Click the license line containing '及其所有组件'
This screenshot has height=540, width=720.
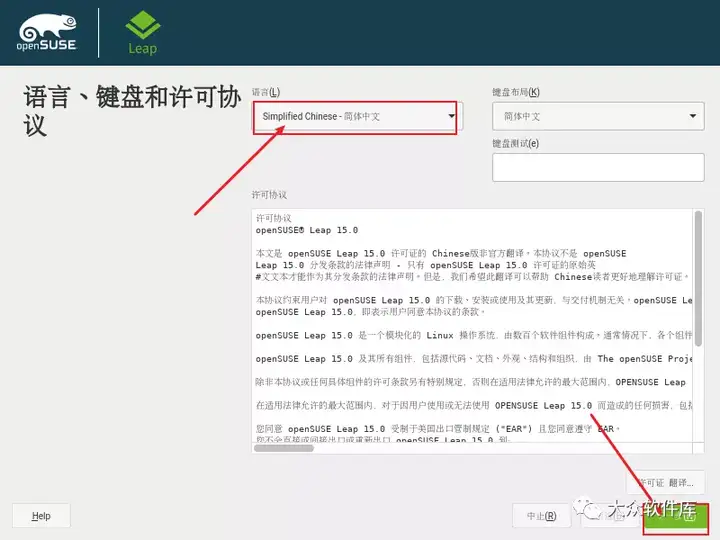click(x=474, y=359)
